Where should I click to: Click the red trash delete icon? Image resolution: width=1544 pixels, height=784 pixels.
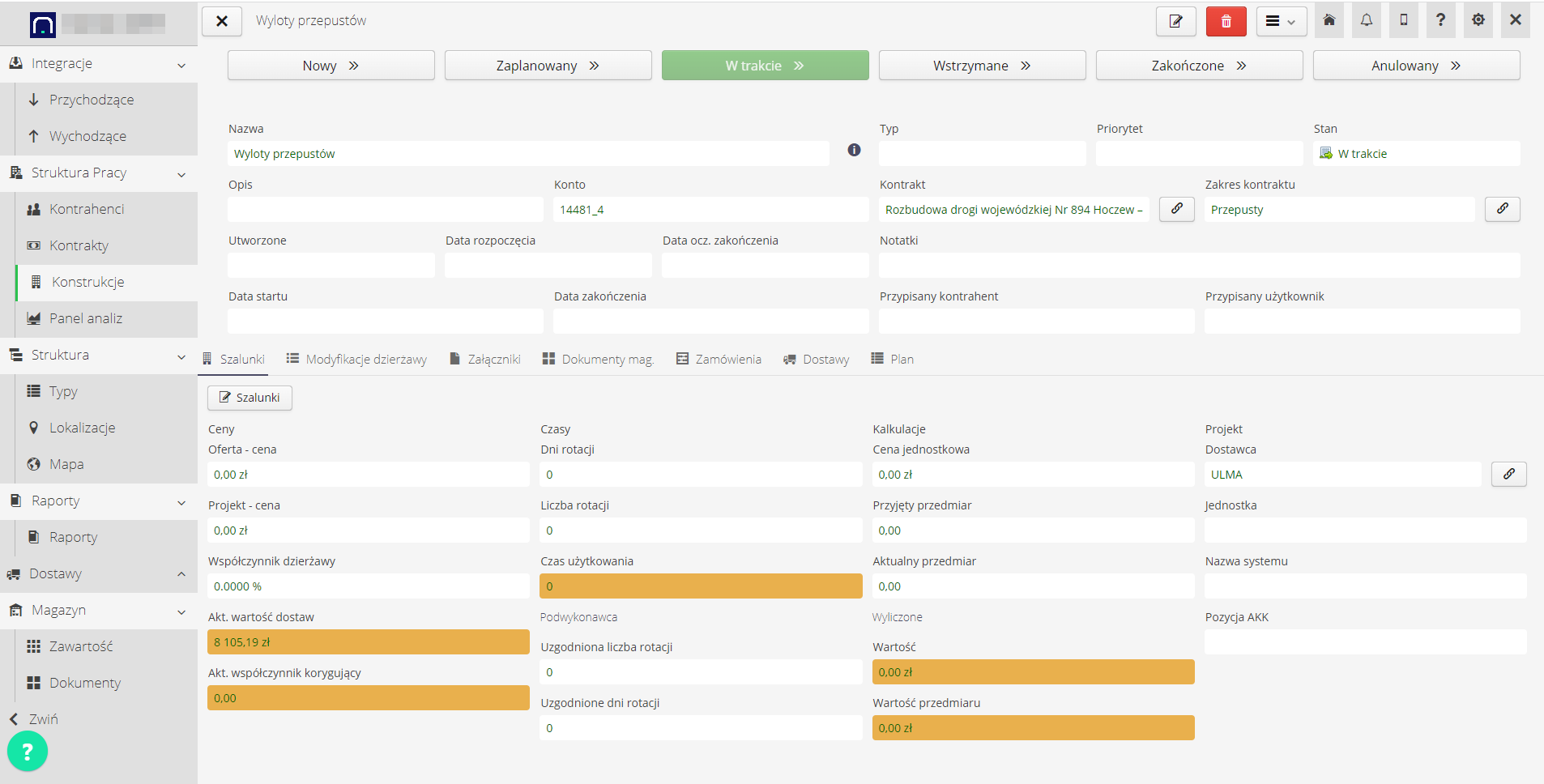point(1226,21)
